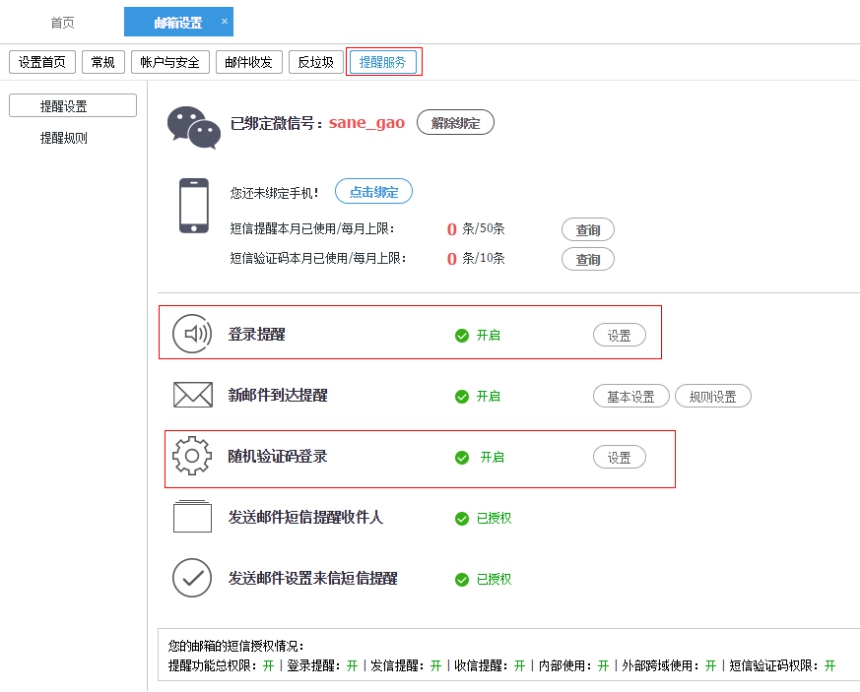Toggle the 新邮件到达提醒 开启 status
The image size is (860, 692).
point(477,396)
